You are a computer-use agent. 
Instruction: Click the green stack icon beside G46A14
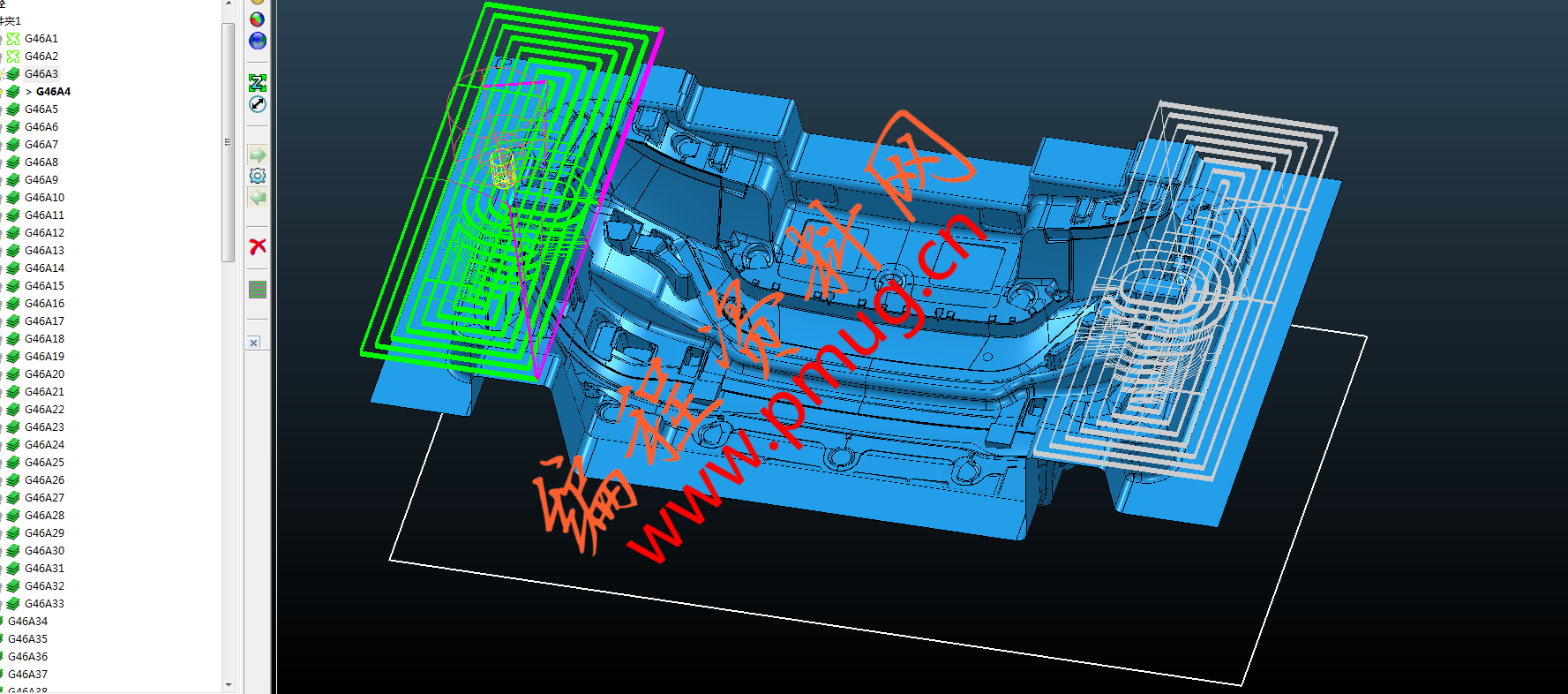13,268
